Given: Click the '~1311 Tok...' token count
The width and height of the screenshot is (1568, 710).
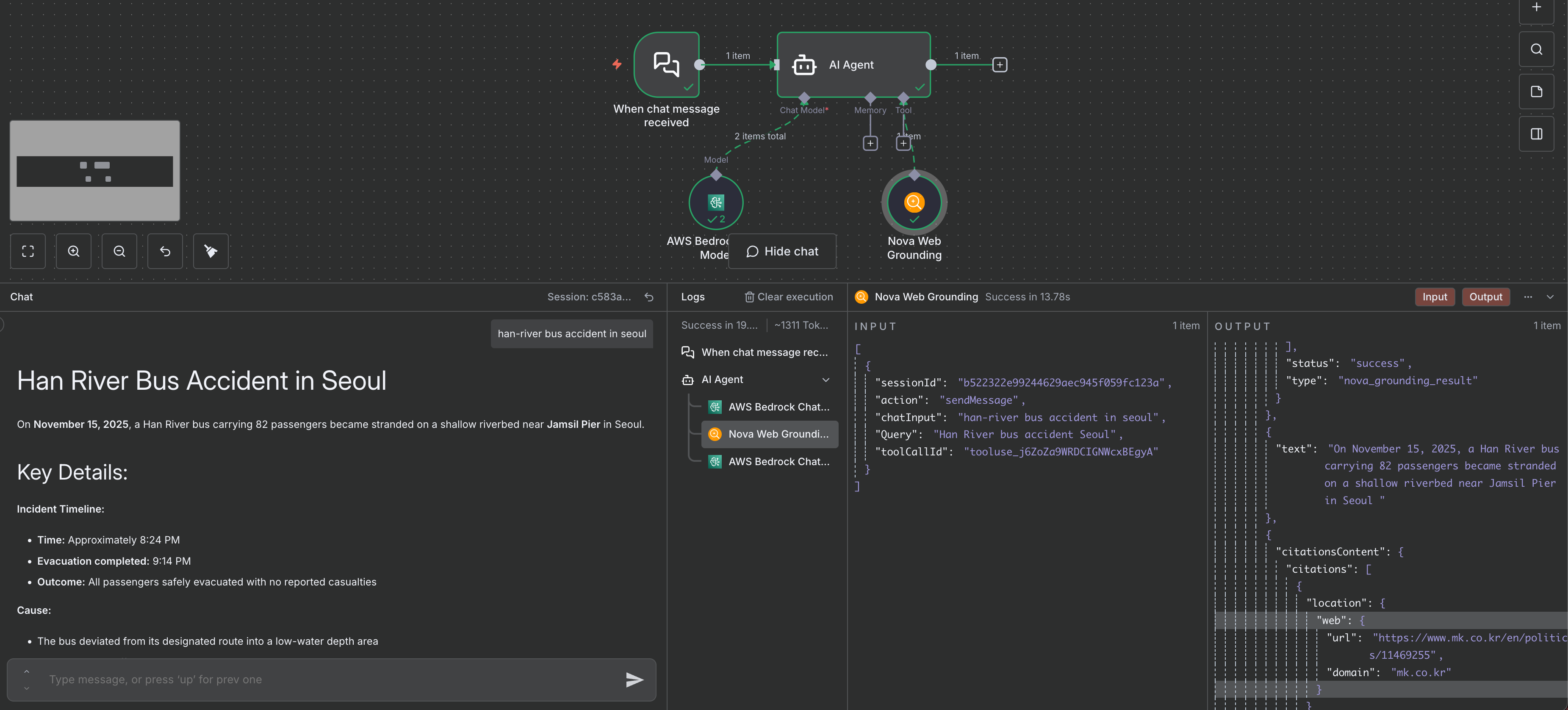Looking at the screenshot, I should point(801,325).
